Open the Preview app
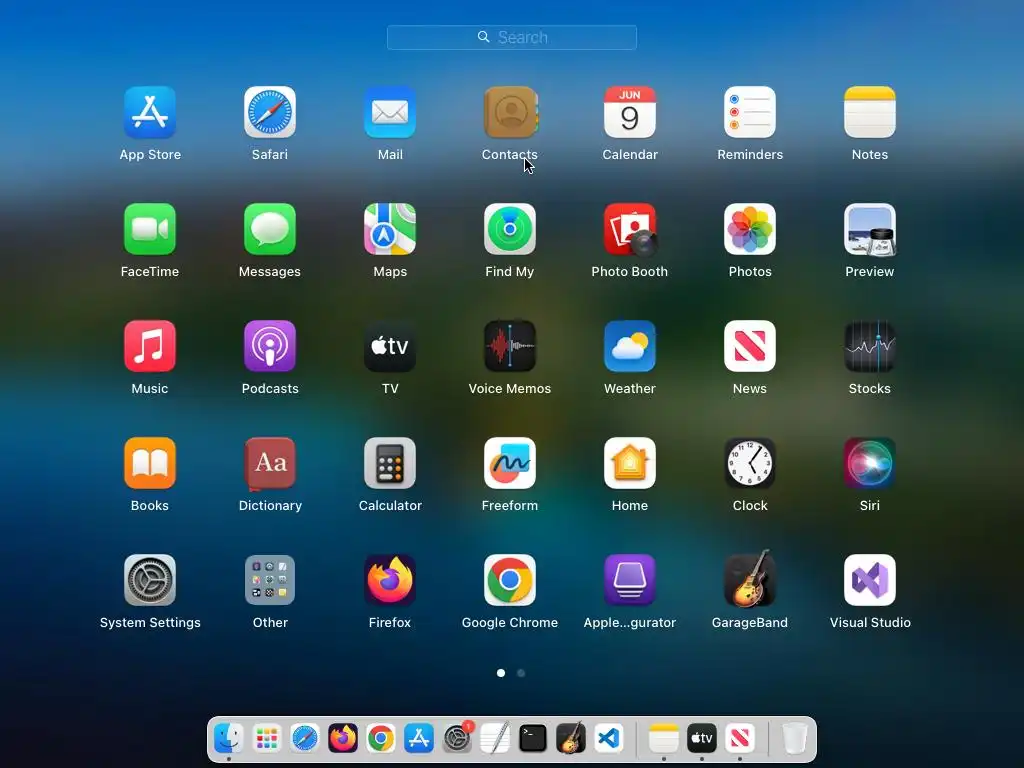This screenshot has height=768, width=1024. [x=870, y=229]
